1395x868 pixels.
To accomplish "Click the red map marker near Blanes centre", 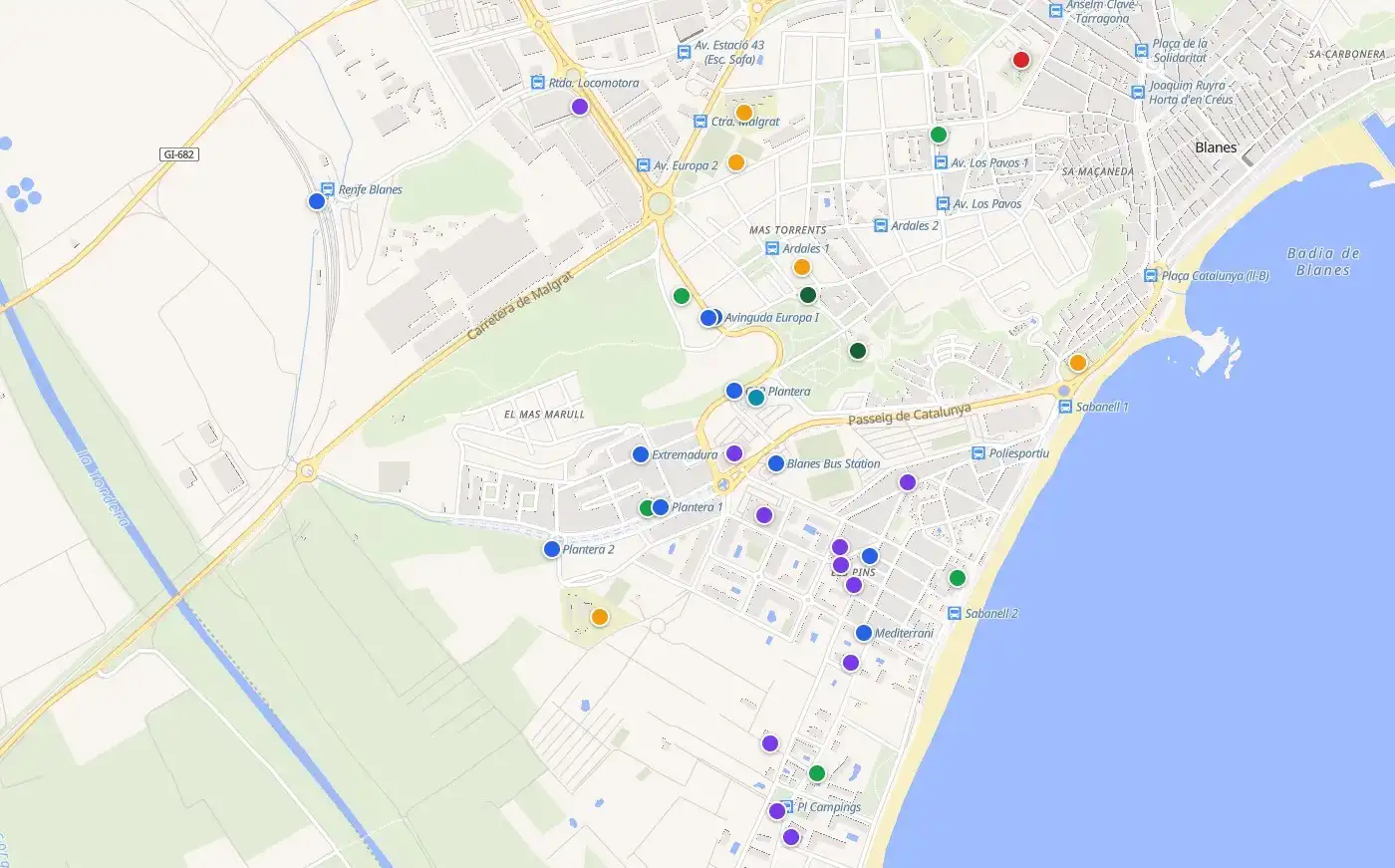I will pyautogui.click(x=1020, y=60).
